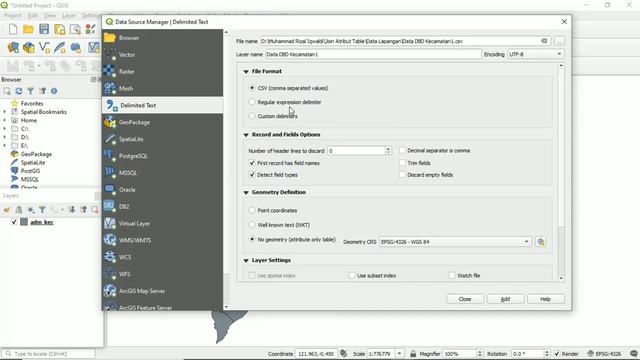The height and width of the screenshot is (360, 640).
Task: Open the Scale dropdown in status bar
Action: coord(399,353)
